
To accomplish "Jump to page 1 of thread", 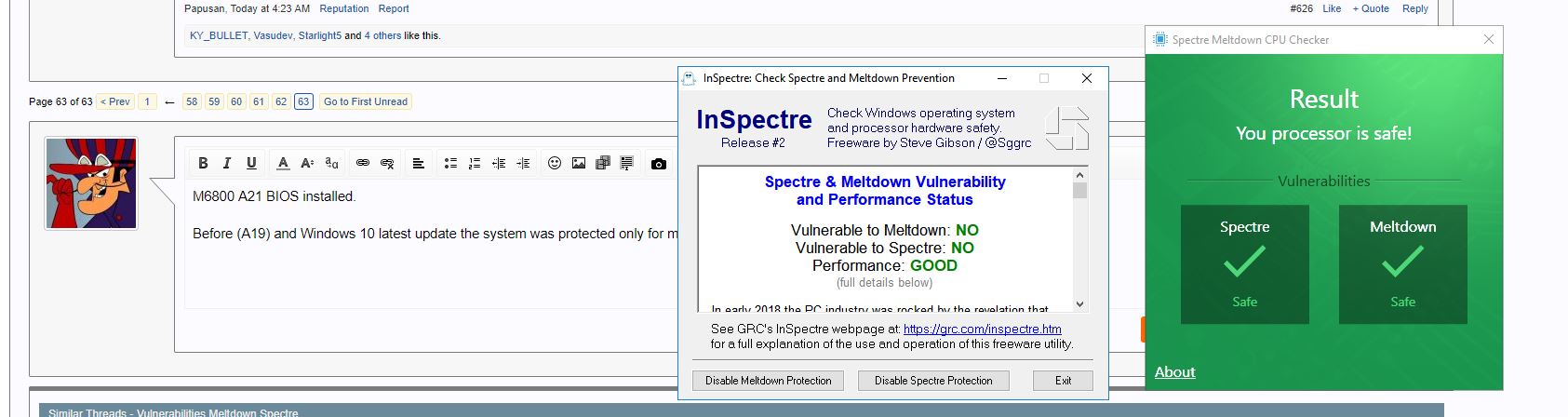I will tap(147, 101).
